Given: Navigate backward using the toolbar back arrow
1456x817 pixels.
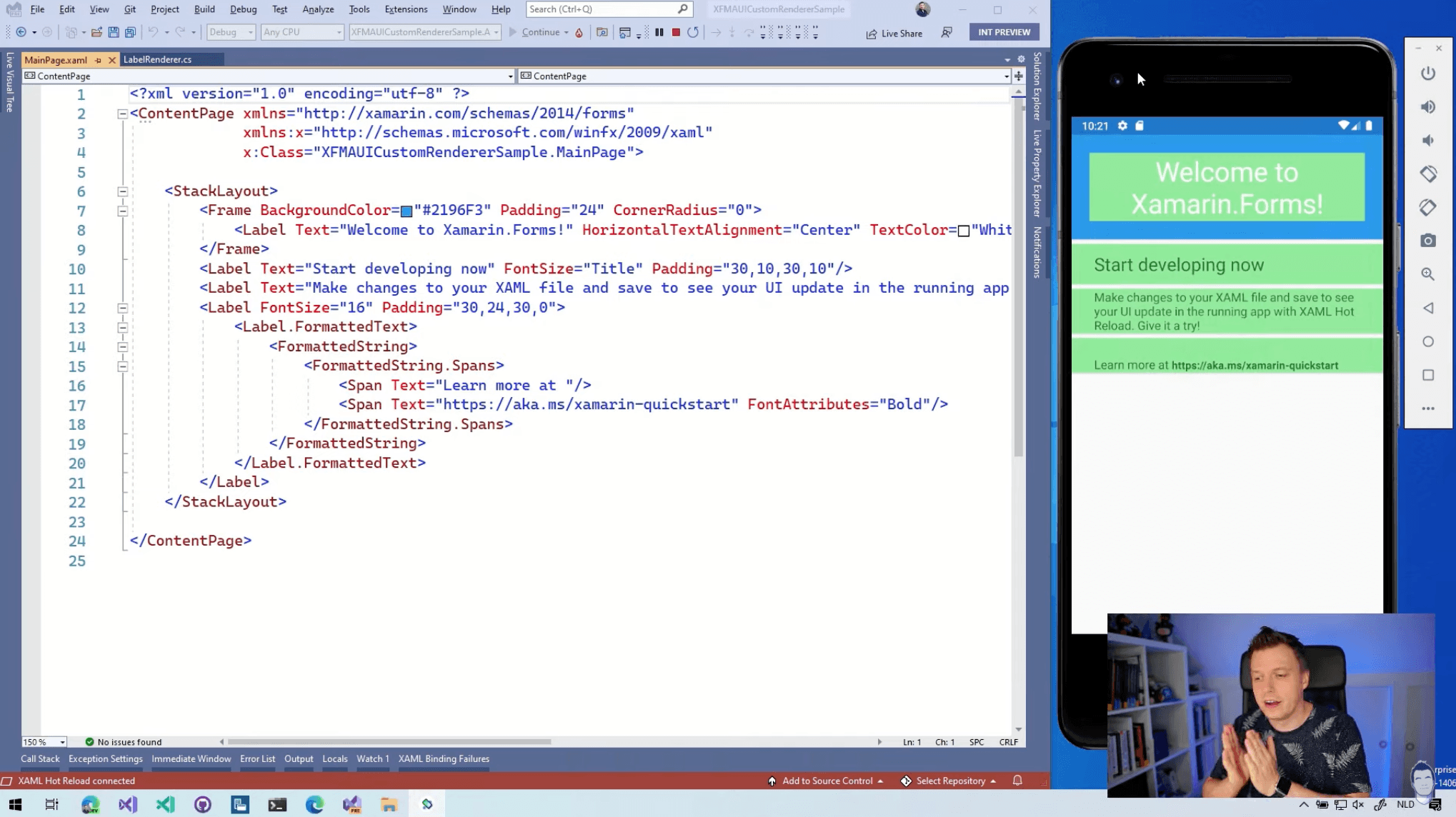Looking at the screenshot, I should click(x=21, y=32).
